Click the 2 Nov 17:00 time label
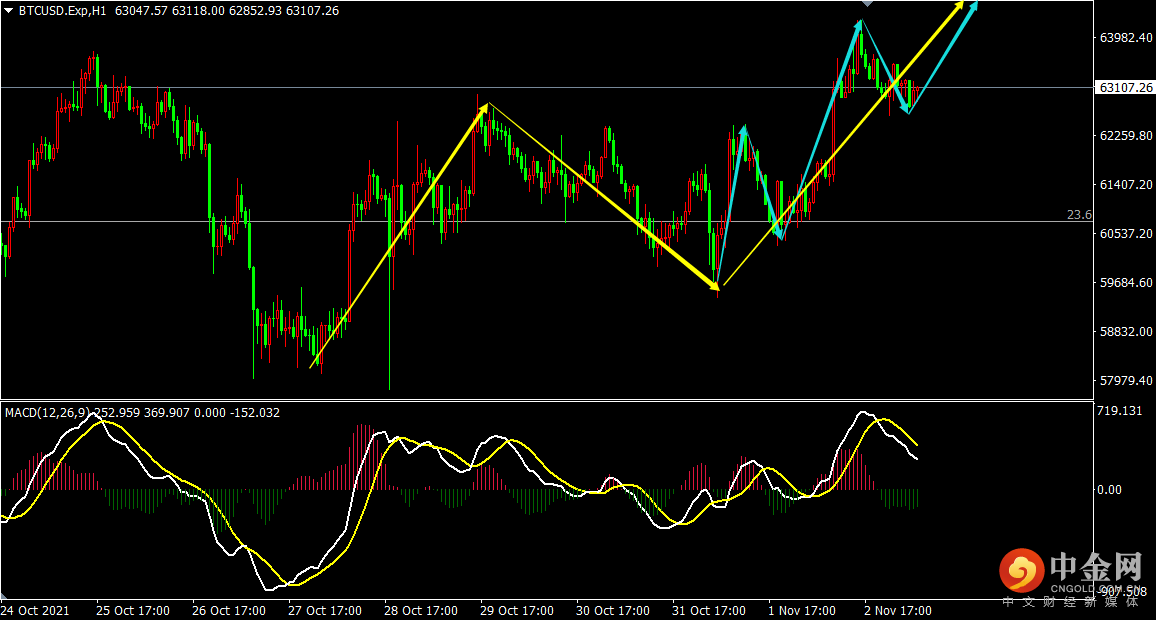Screen dimensions: 1156x620 (x=897, y=610)
